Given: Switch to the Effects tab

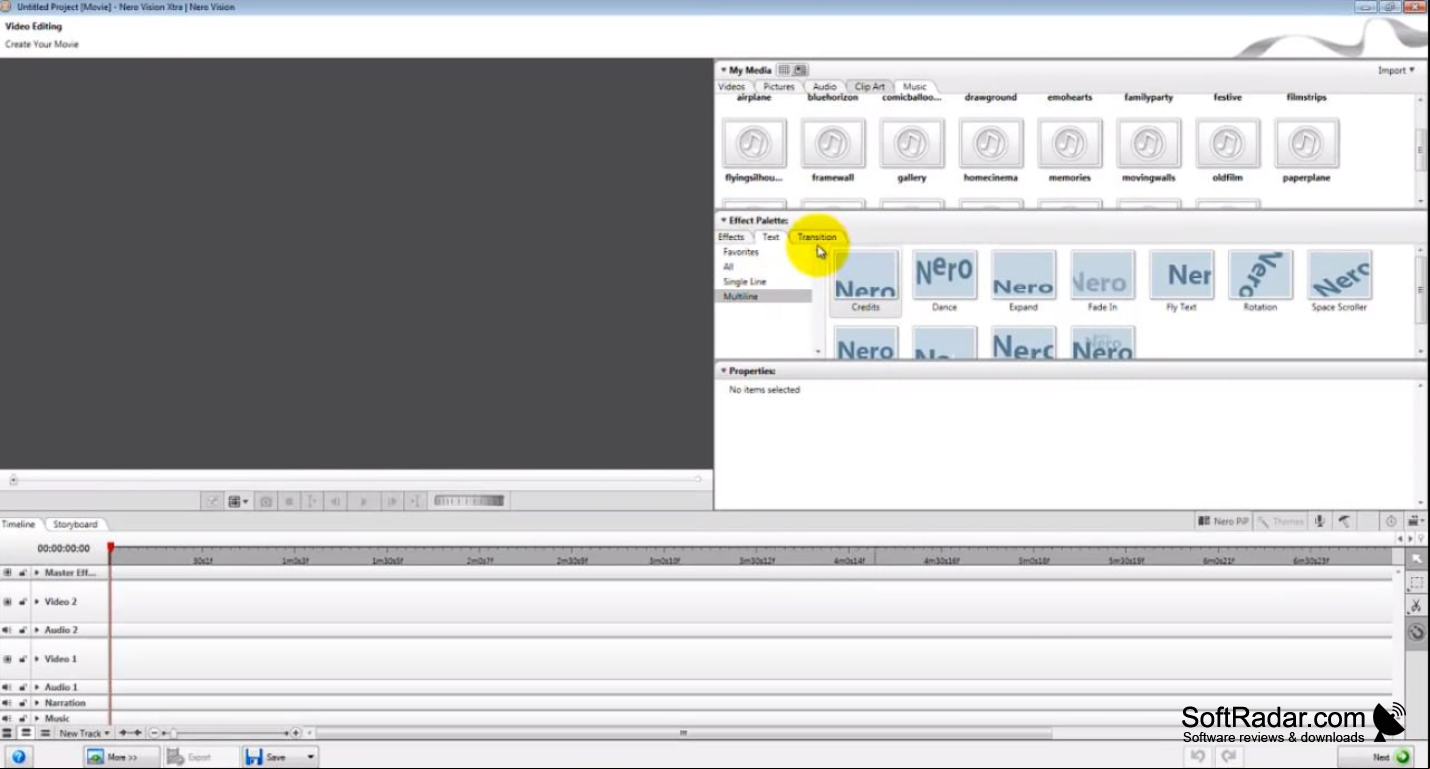Looking at the screenshot, I should 731,237.
